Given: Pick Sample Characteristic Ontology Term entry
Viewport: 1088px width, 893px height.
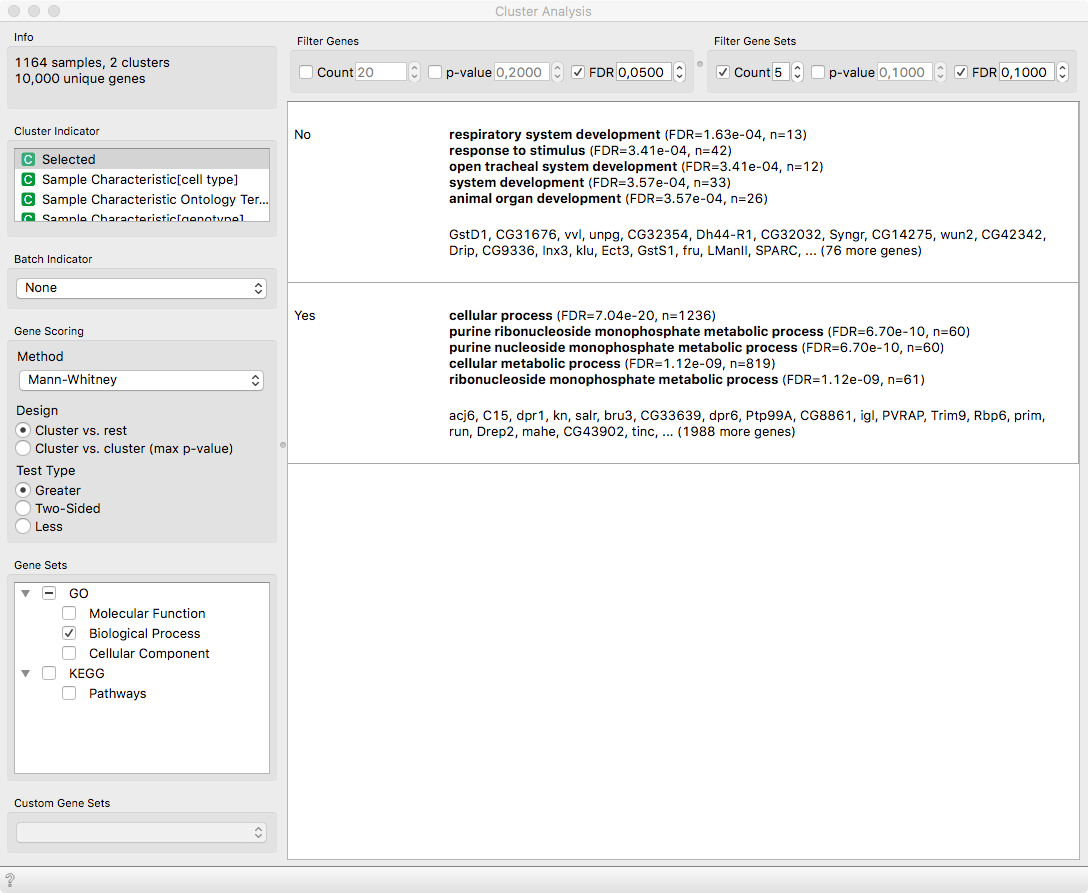Looking at the screenshot, I should pyautogui.click(x=142, y=199).
